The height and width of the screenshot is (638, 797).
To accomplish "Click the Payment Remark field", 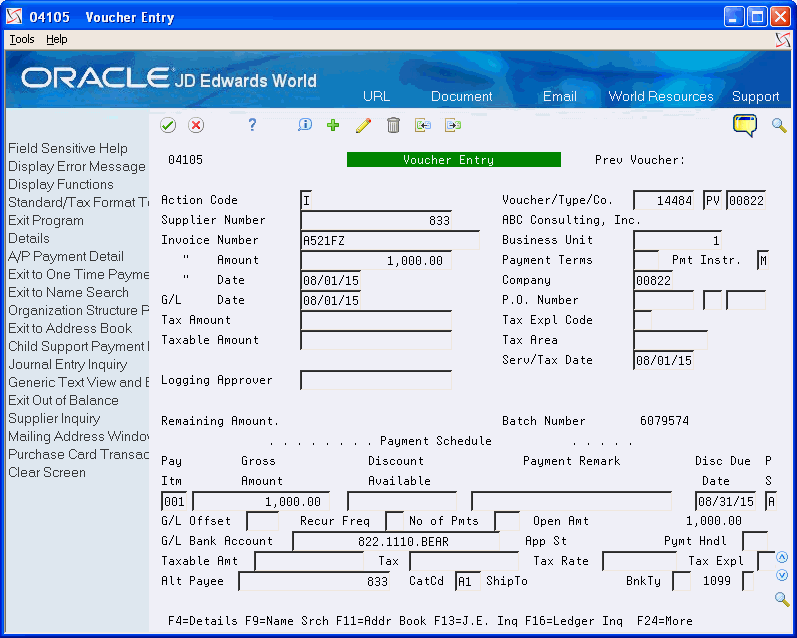I will pos(571,502).
